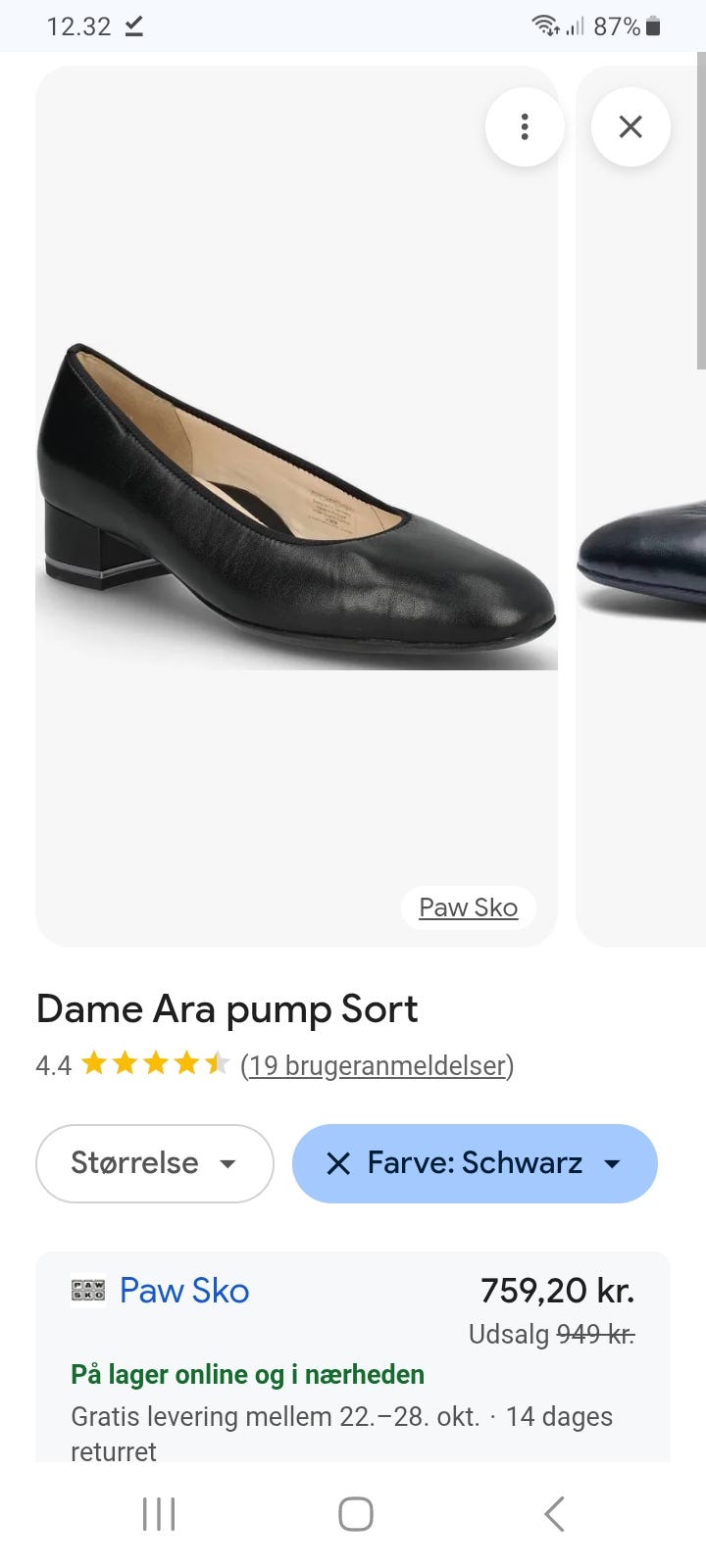Open the Paw Sko seller link
Viewport: 706px width, 1568px height.
point(184,1291)
